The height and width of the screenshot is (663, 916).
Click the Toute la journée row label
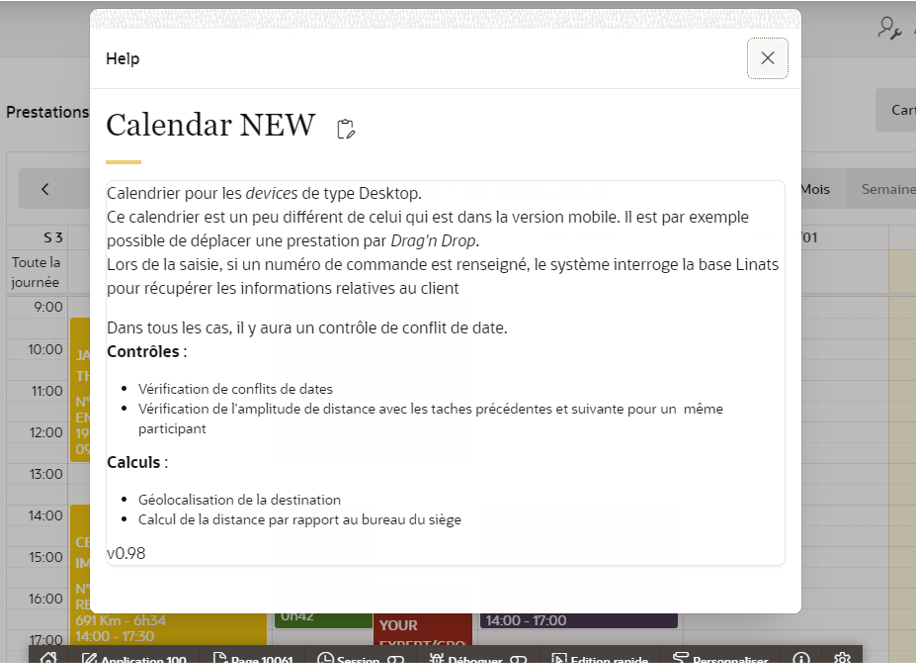36,272
